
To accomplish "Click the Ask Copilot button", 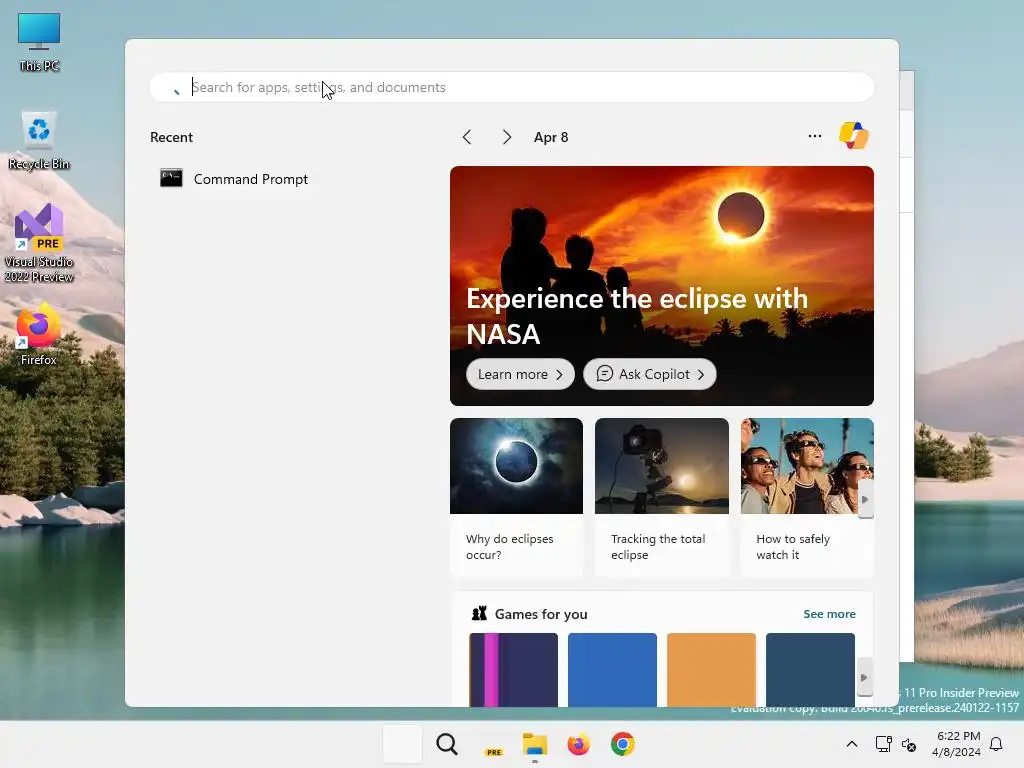I will [649, 374].
